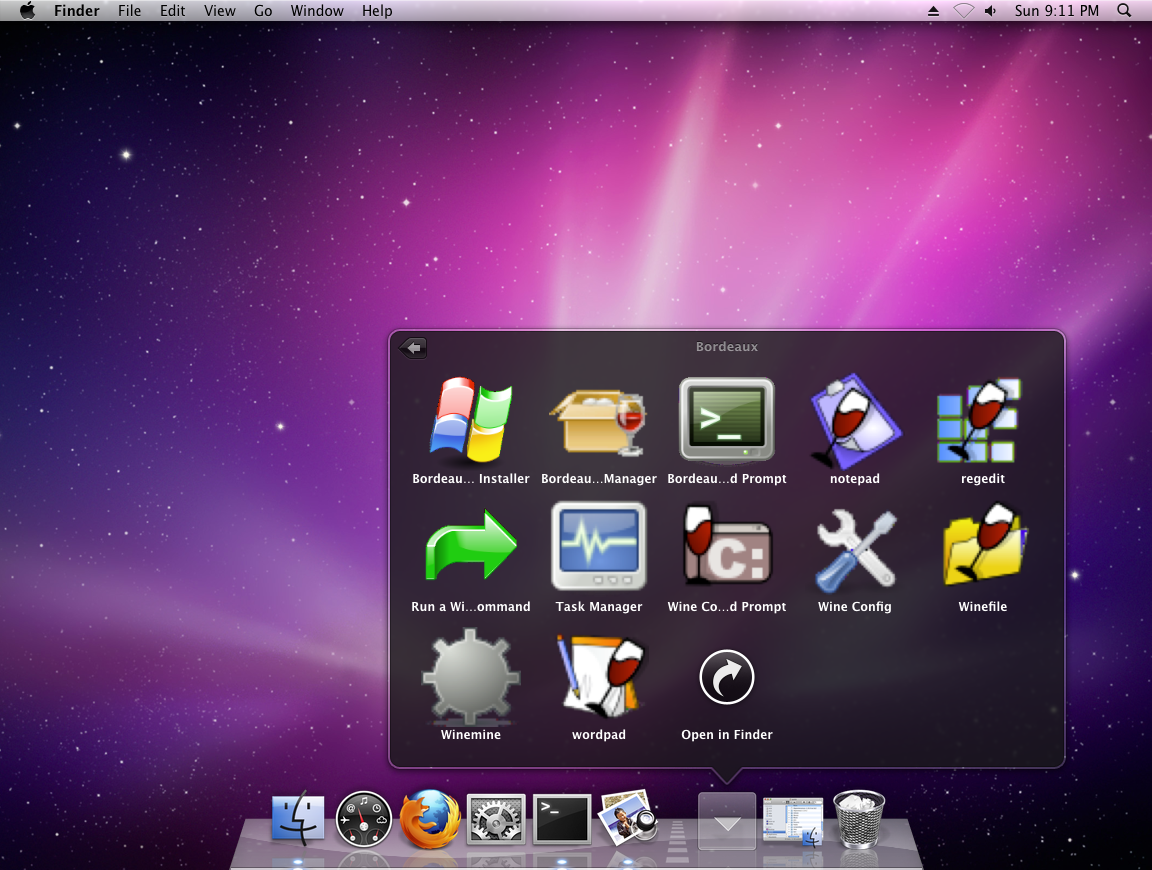Launch Winefile folder icon
This screenshot has width=1152, height=870.
click(984, 544)
